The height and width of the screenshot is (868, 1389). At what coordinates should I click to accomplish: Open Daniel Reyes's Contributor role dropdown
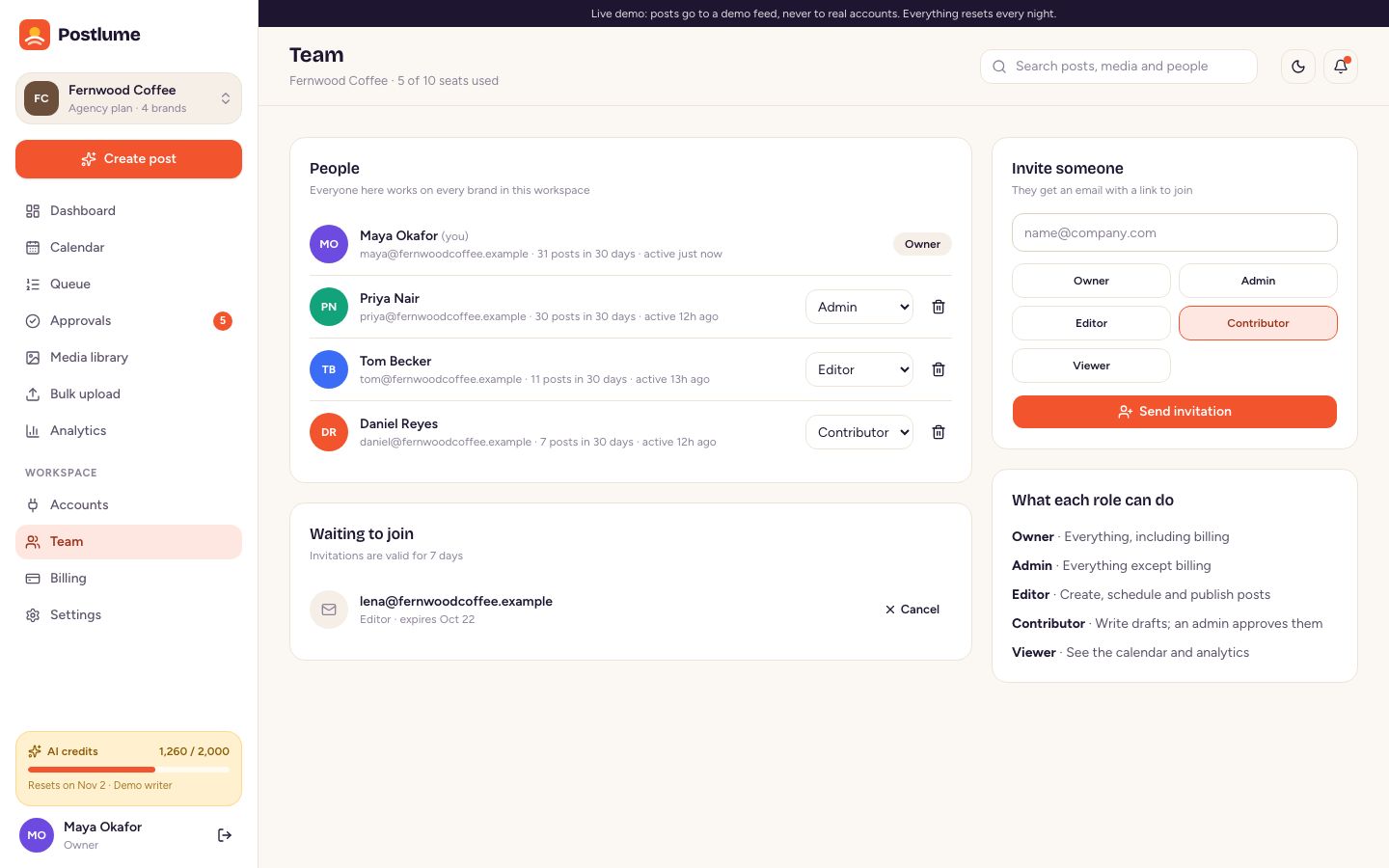[x=859, y=432]
